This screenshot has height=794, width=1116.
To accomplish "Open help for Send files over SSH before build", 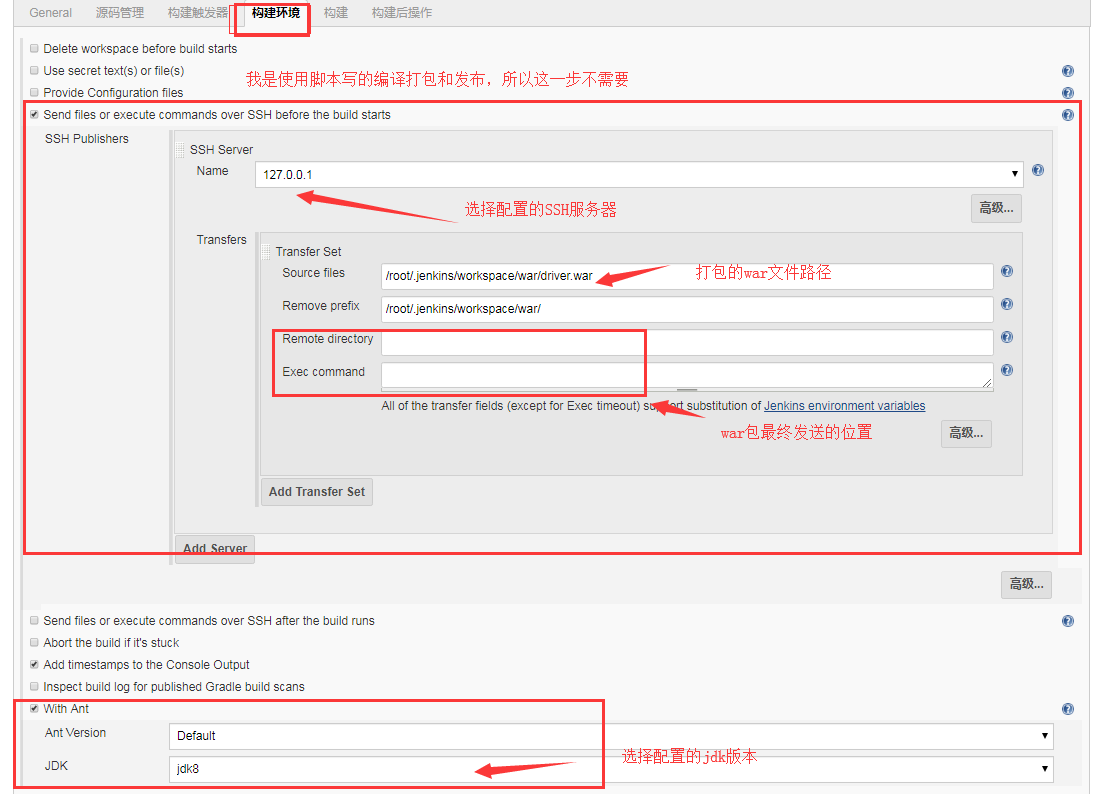I will (x=1068, y=115).
